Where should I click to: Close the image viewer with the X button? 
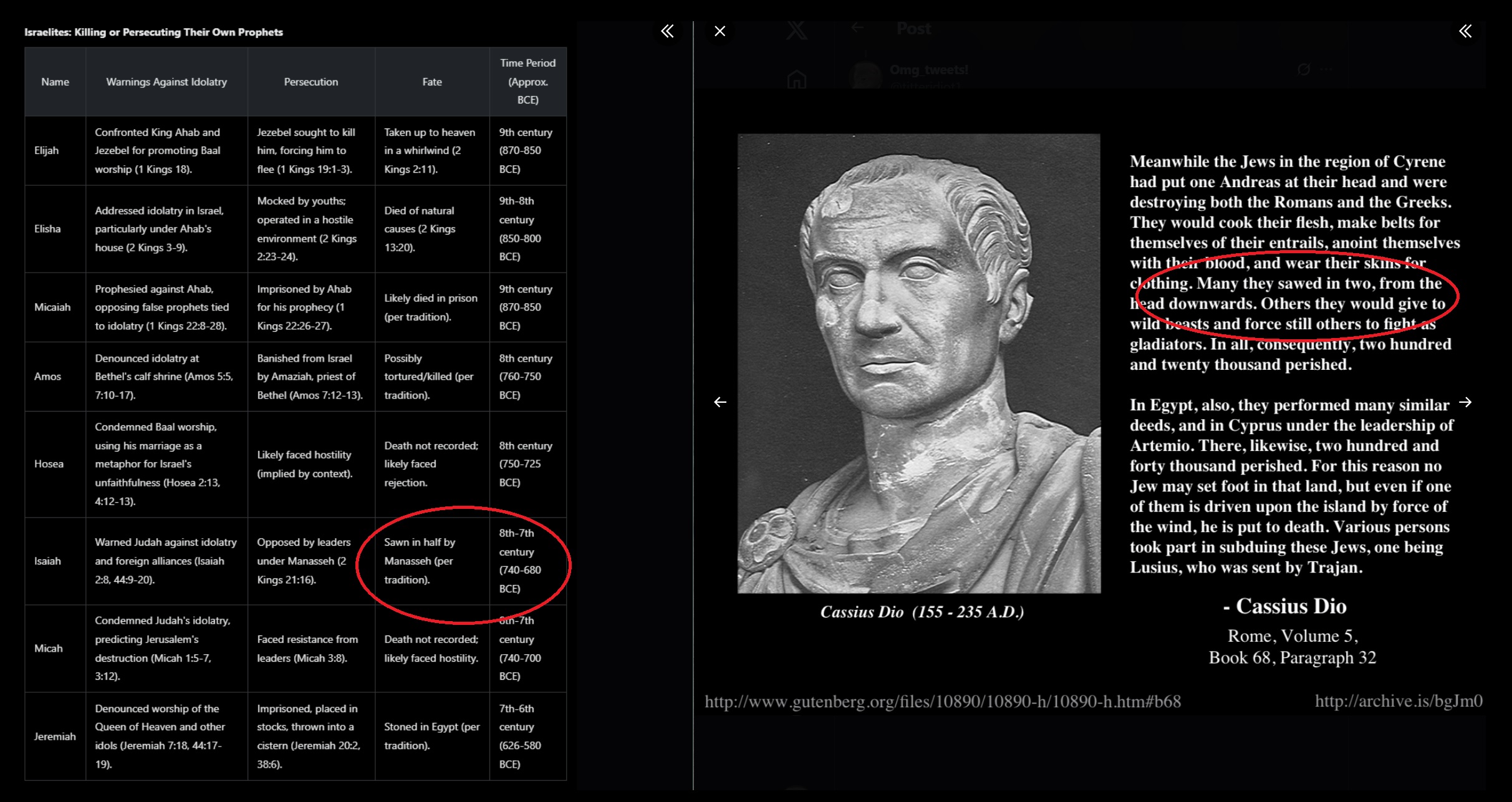pos(720,31)
